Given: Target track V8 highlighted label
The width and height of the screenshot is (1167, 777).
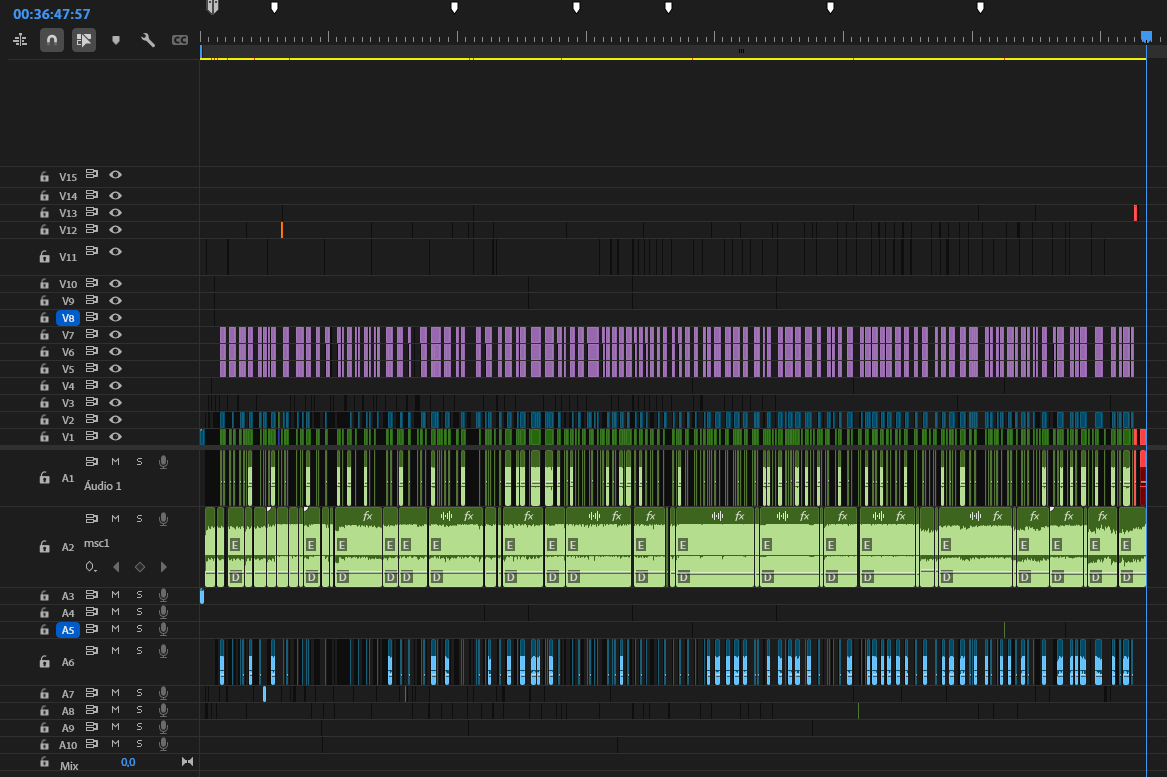Looking at the screenshot, I should [68, 318].
